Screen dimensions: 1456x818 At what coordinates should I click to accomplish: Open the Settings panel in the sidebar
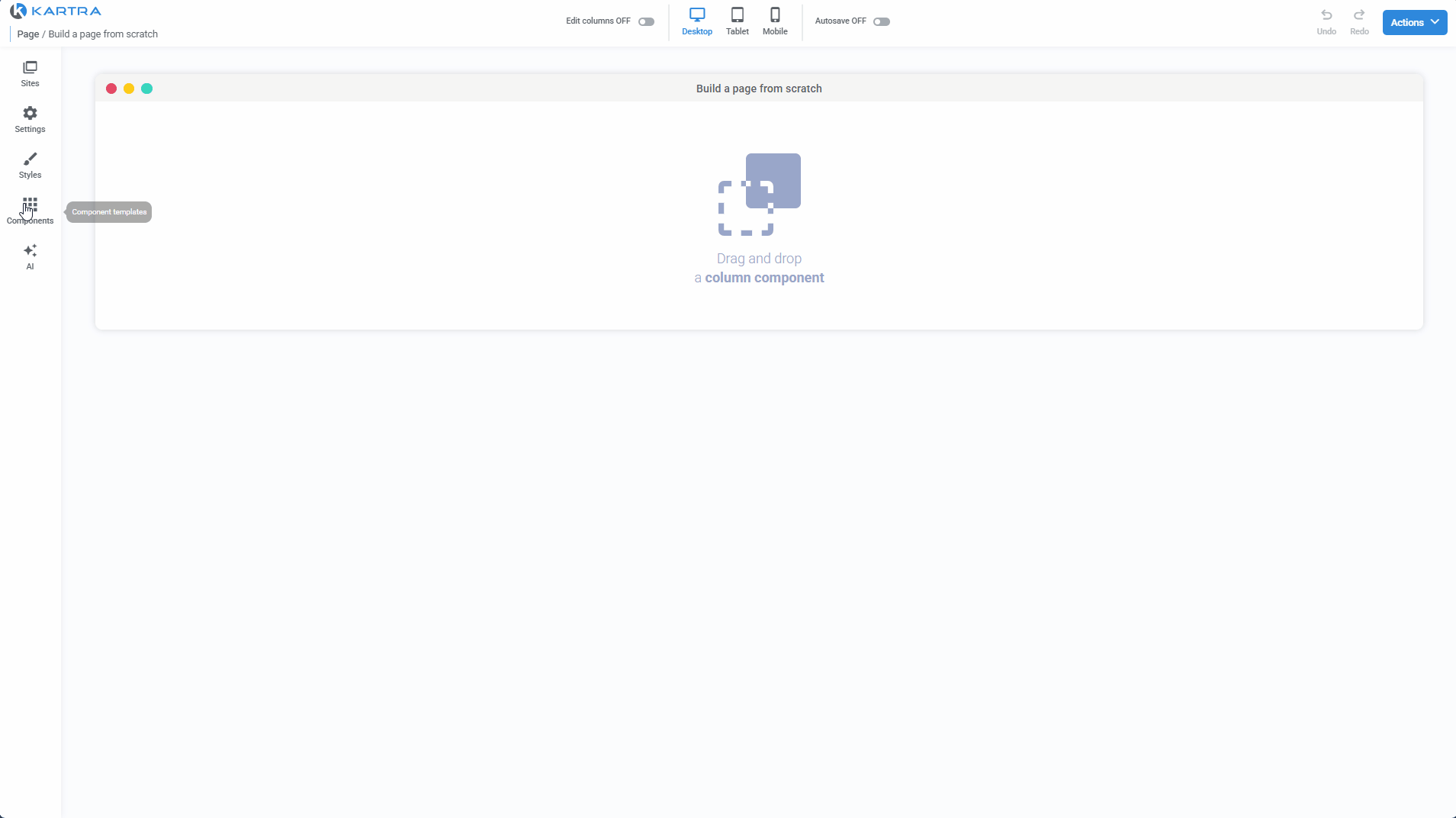coord(30,120)
